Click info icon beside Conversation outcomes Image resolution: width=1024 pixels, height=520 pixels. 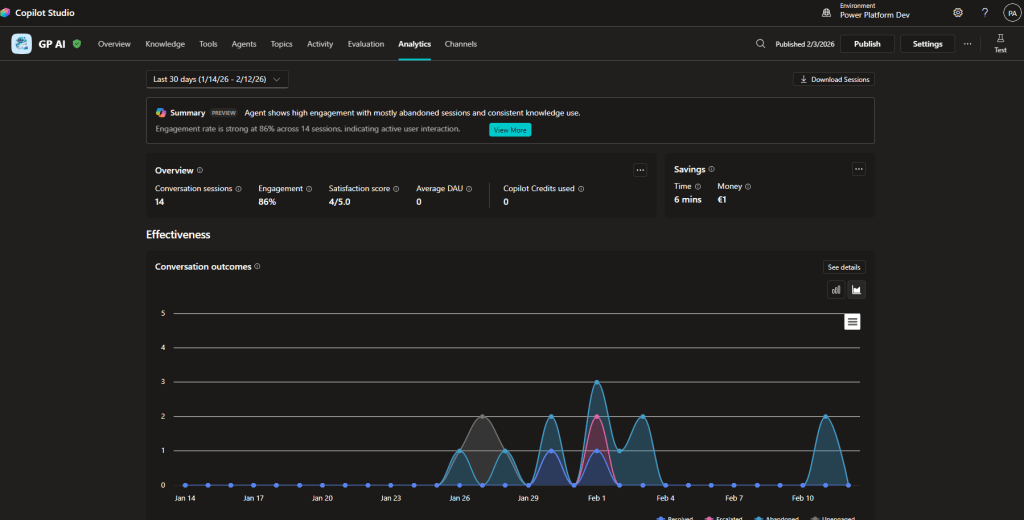tap(258, 267)
